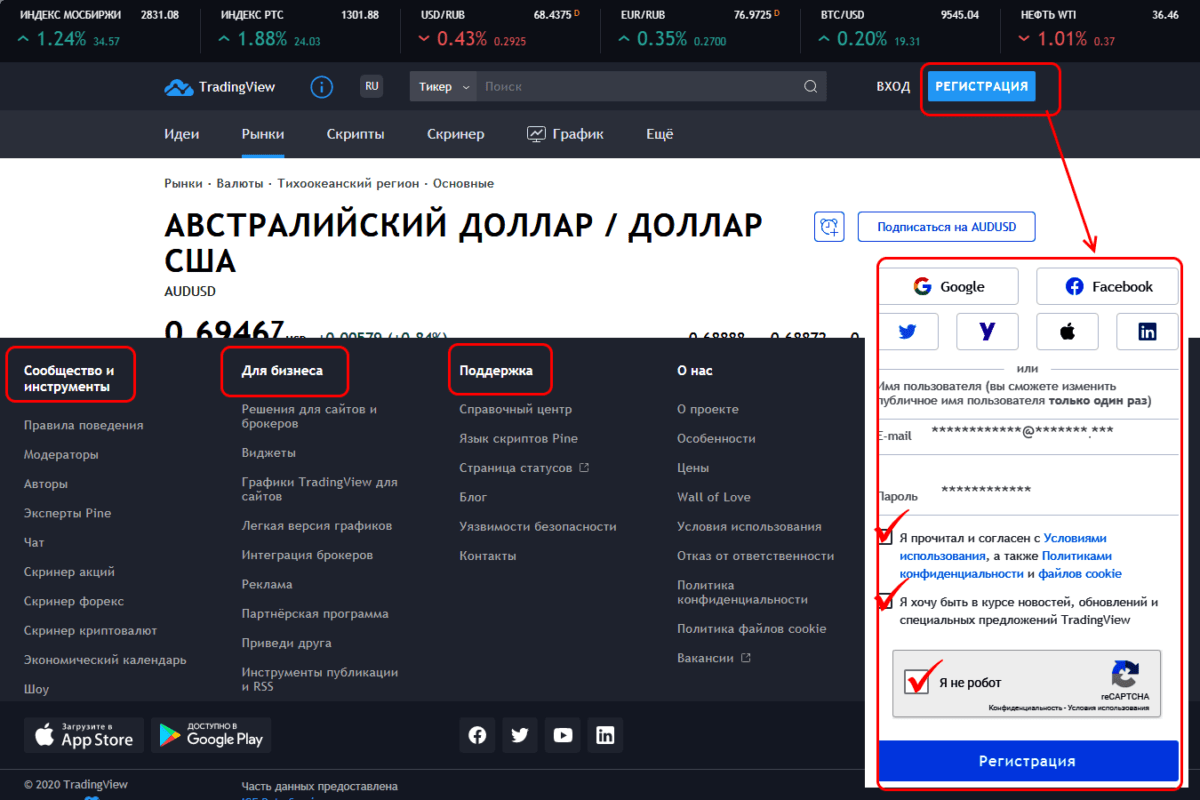Expand the Ещё navigation menu
Image resolution: width=1200 pixels, height=800 pixels.
point(660,134)
